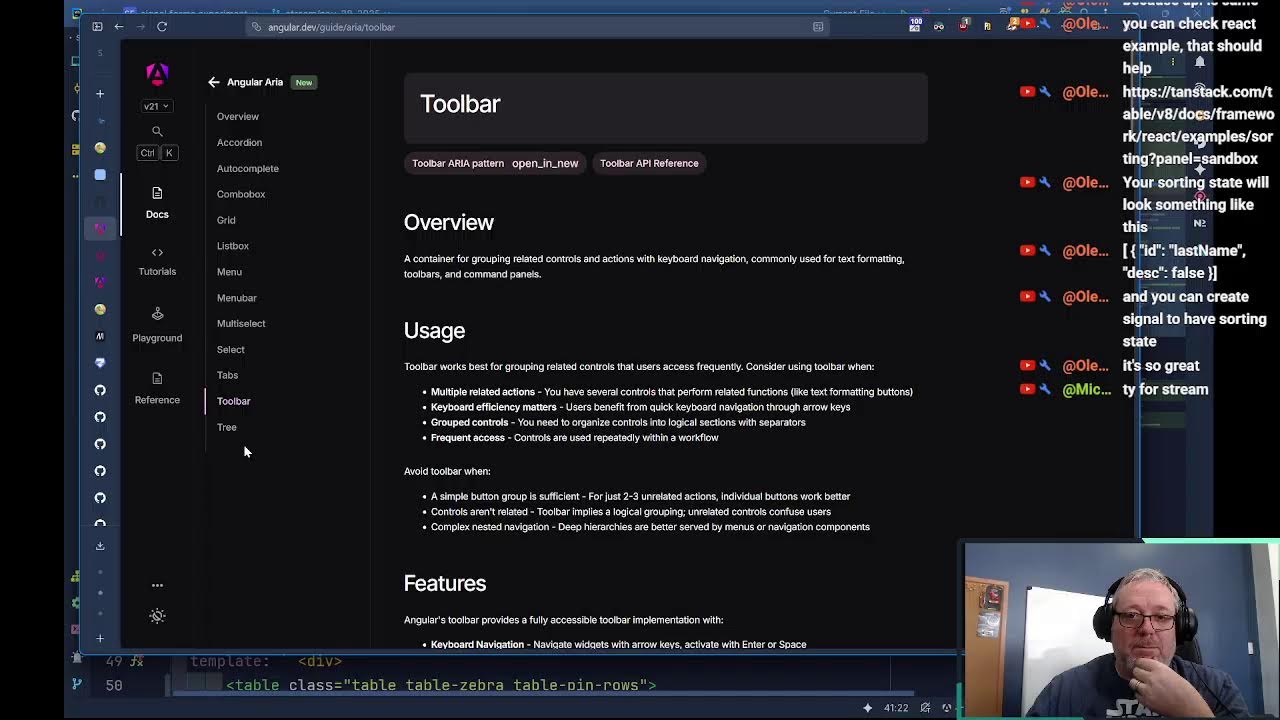Viewport: 1280px width, 720px height.
Task: Open the Combobox guide
Action: (x=241, y=195)
